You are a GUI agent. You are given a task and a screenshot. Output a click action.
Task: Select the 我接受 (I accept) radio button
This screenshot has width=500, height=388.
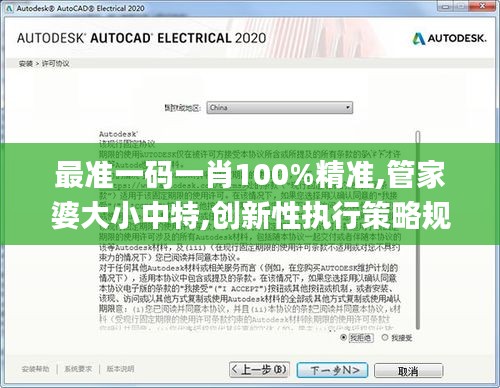[x=385, y=337]
